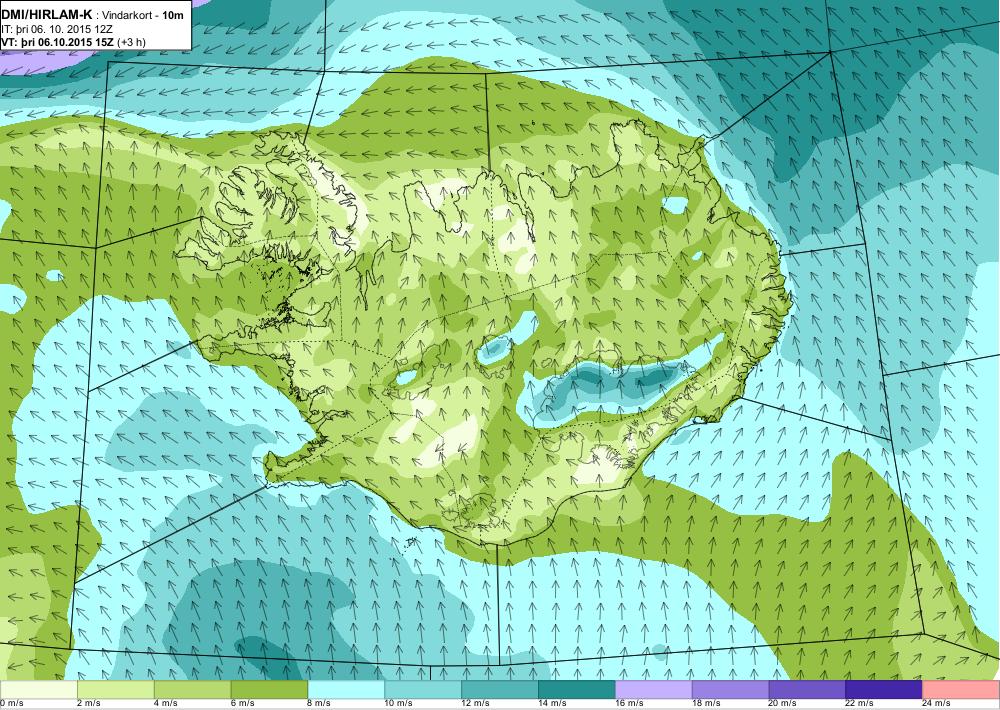1000x710 pixels.
Task: Select the "Vindarkort - 10m" map title text
Action: click(x=143, y=15)
